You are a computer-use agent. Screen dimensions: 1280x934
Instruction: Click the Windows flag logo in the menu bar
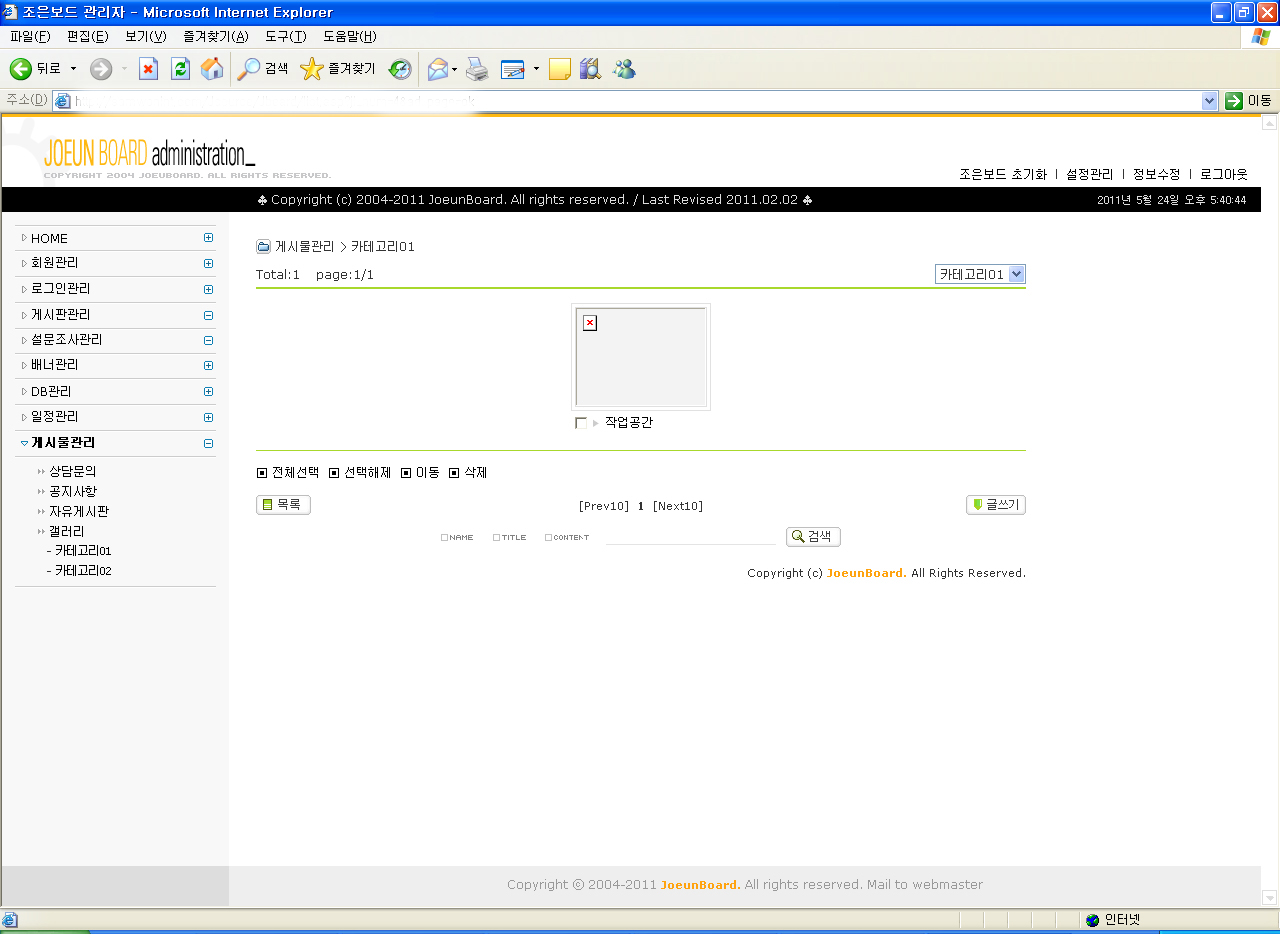click(1261, 36)
